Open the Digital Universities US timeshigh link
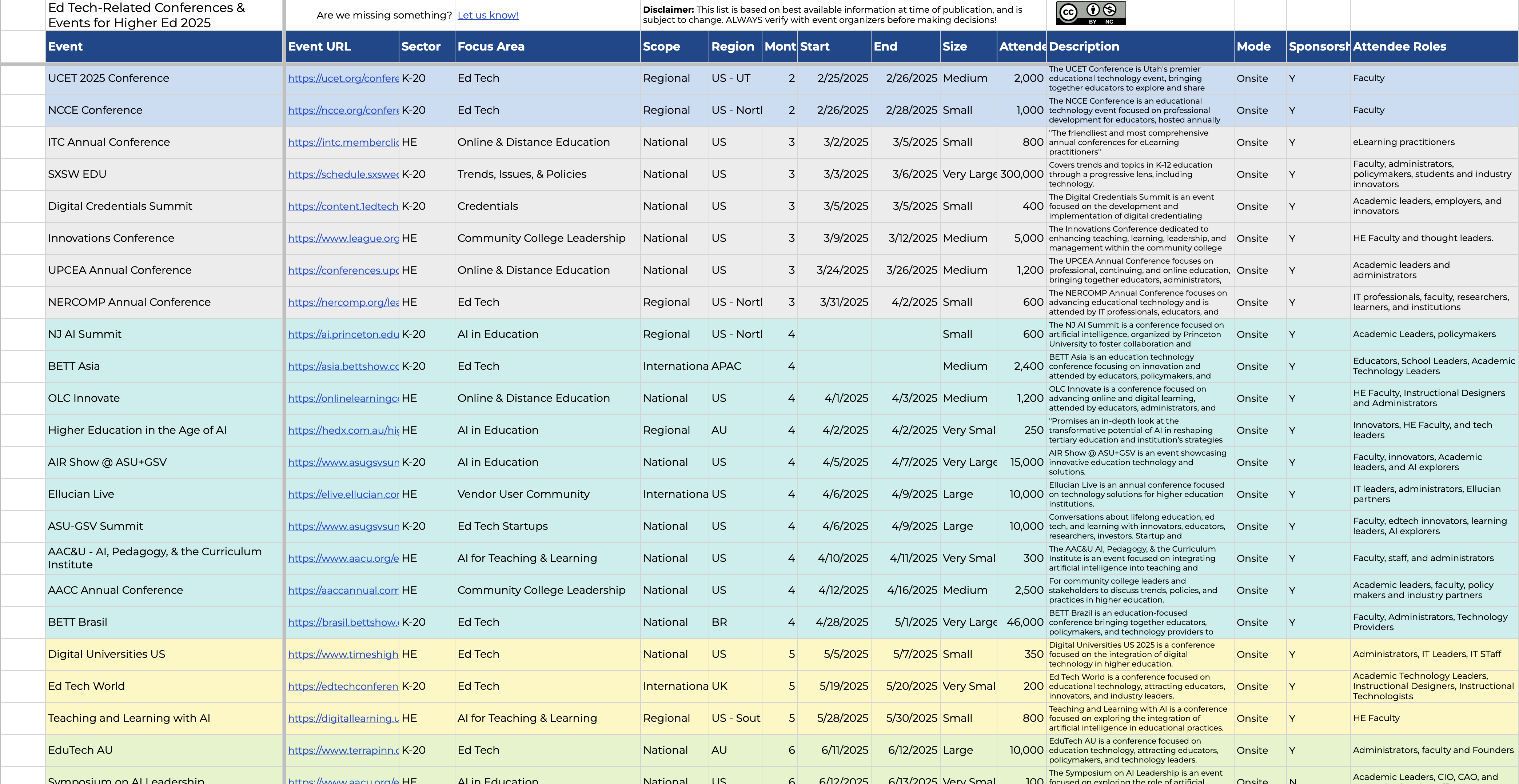The image size is (1519, 784). click(343, 654)
